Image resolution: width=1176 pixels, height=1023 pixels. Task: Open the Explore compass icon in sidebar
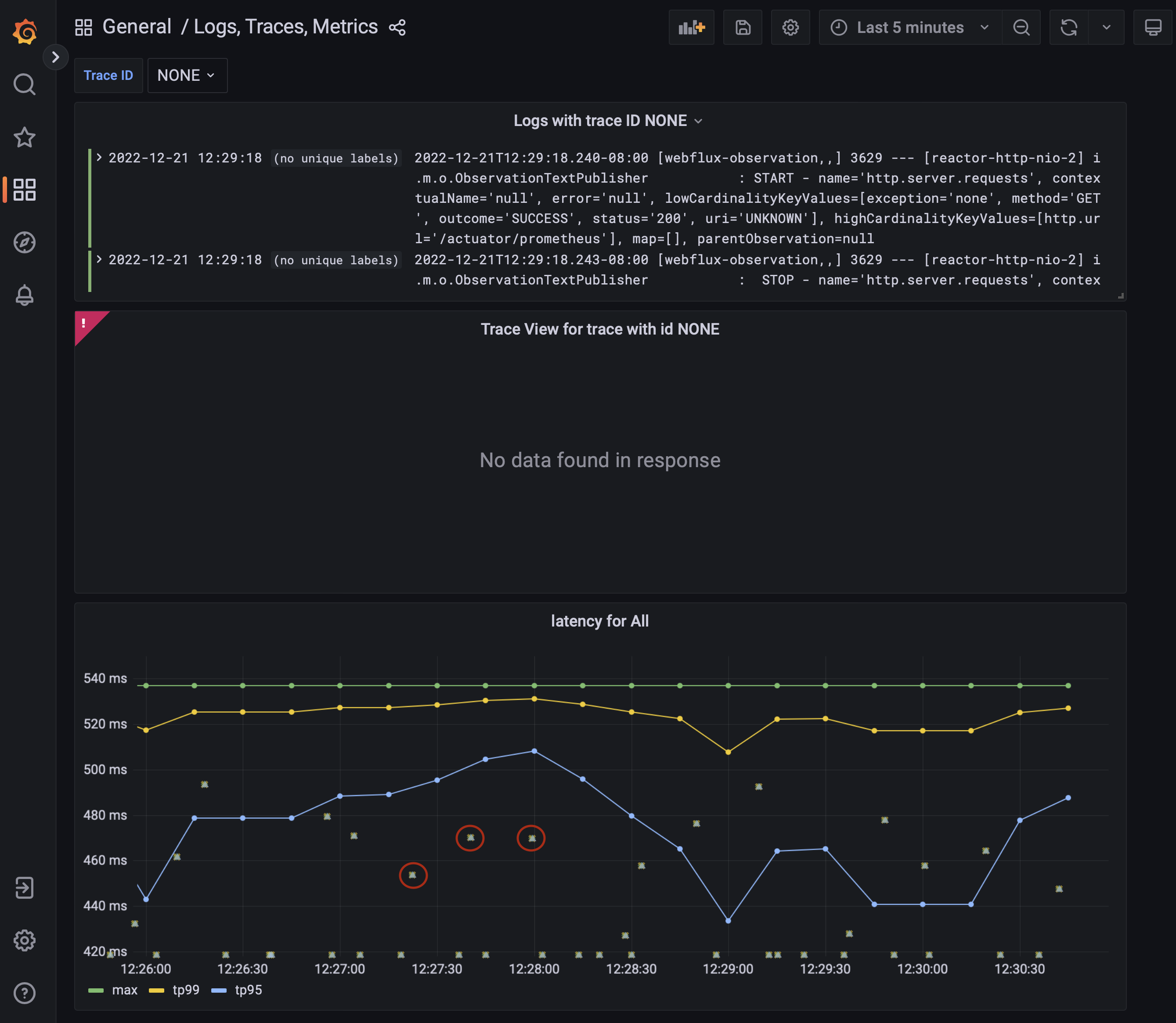pos(25,243)
